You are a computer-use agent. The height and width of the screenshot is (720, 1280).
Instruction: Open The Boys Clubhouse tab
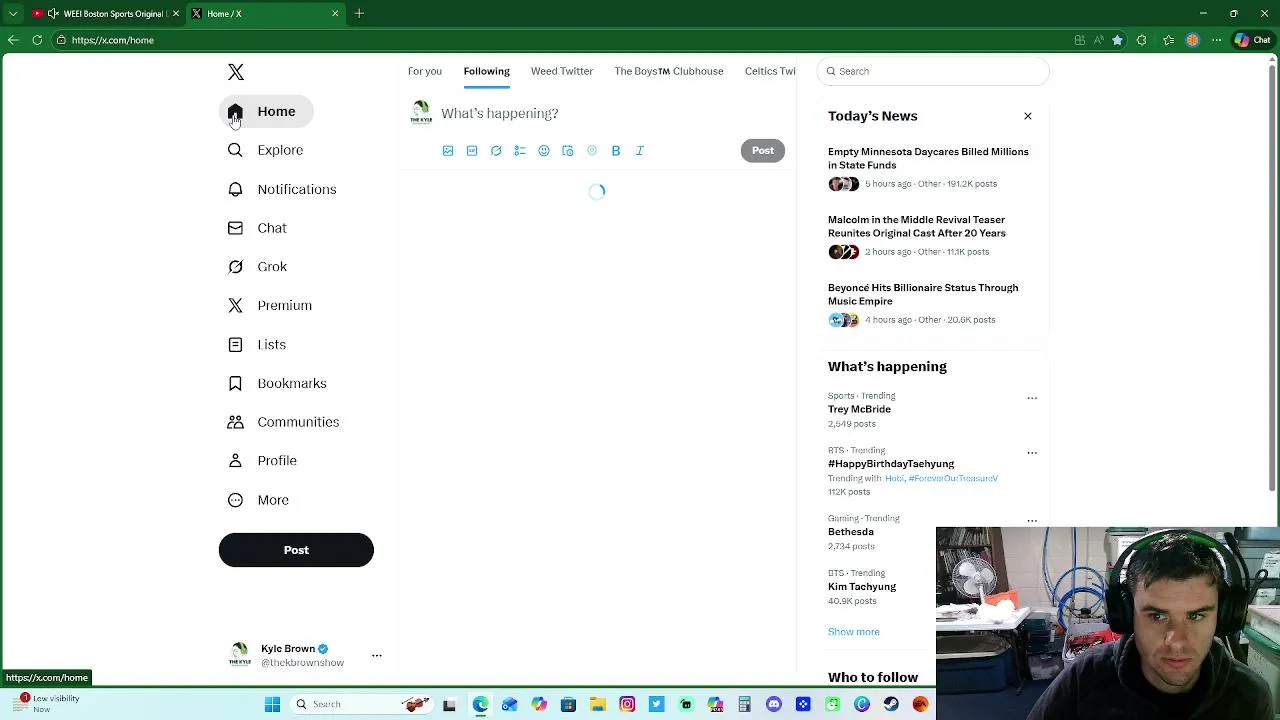669,71
